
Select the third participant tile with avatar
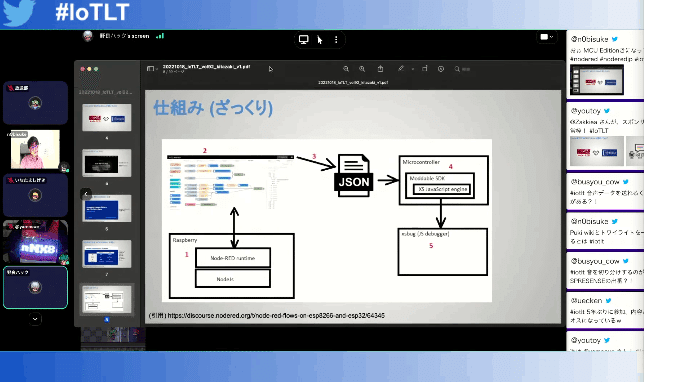coord(35,195)
